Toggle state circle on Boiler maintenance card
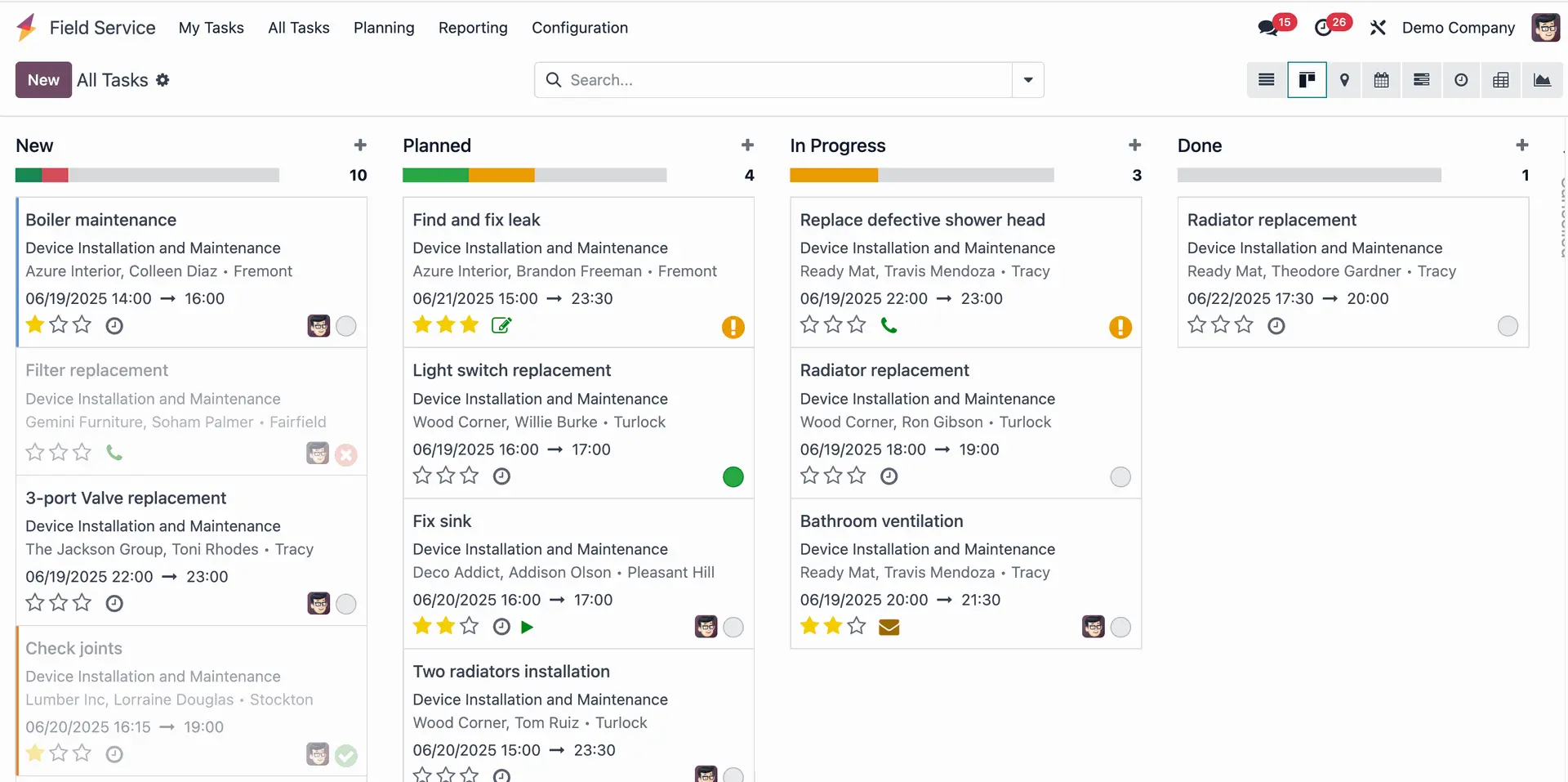 tap(346, 326)
